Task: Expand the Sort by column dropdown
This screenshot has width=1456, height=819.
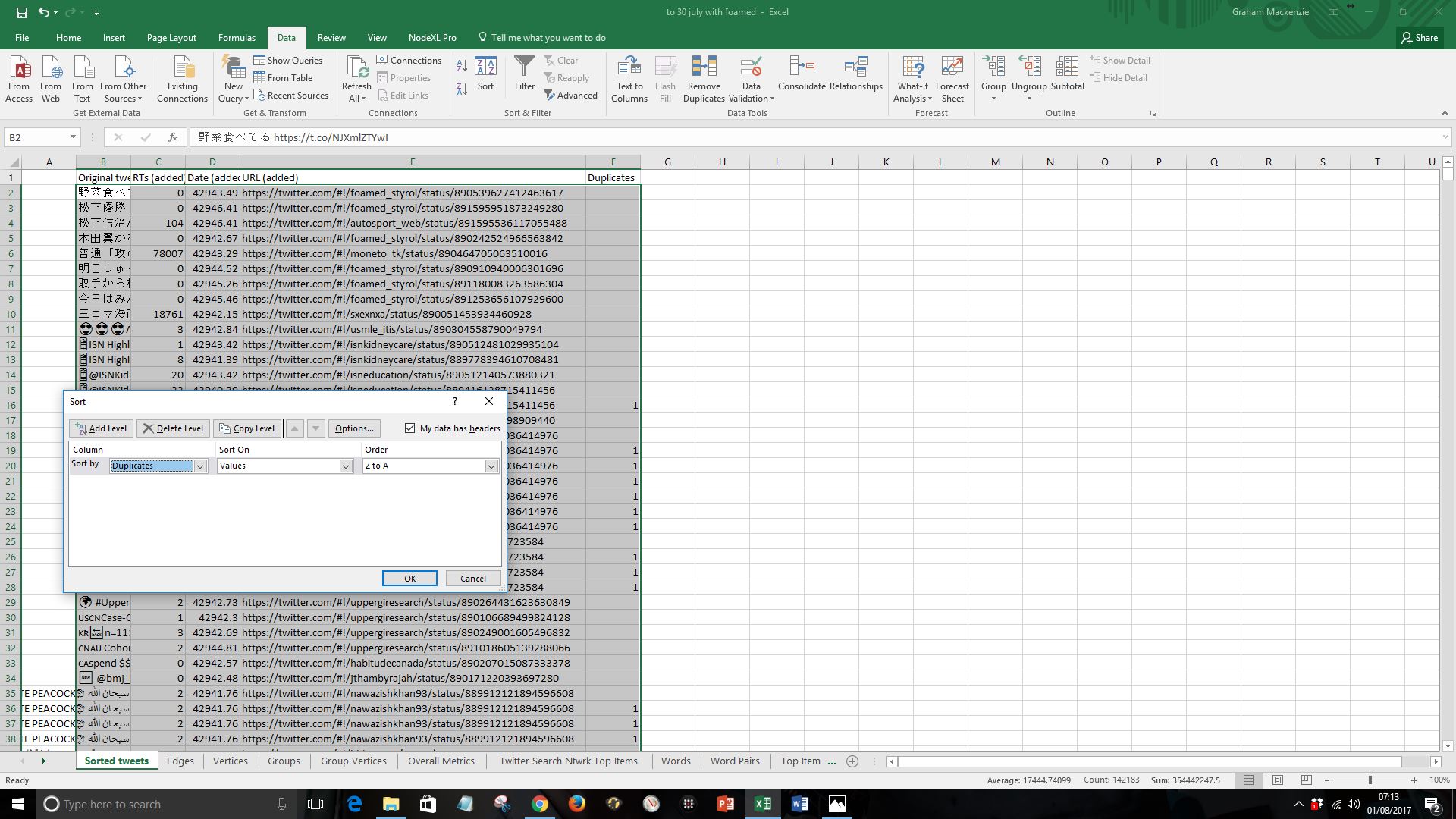Action: [x=200, y=466]
